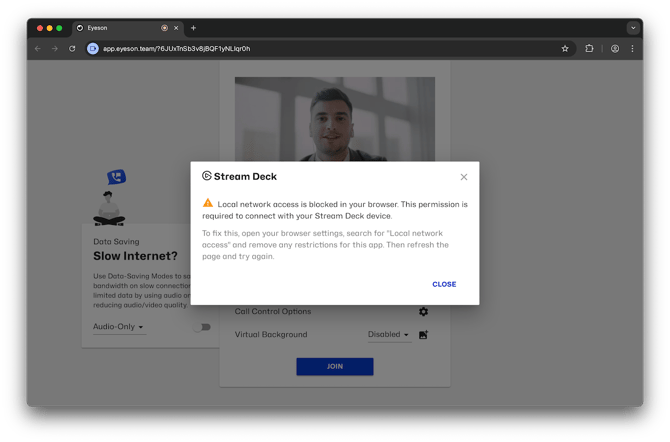Viewport: 670px width, 442px height.
Task: Click the Stream Deck logo icon
Action: pyautogui.click(x=207, y=176)
